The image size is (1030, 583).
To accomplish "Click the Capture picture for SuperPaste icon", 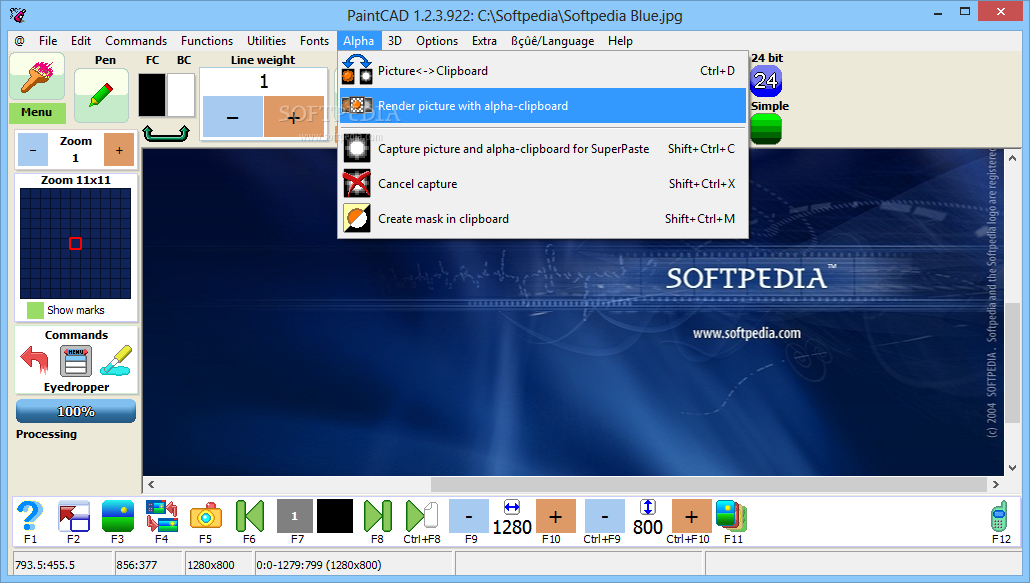I will [x=357, y=149].
